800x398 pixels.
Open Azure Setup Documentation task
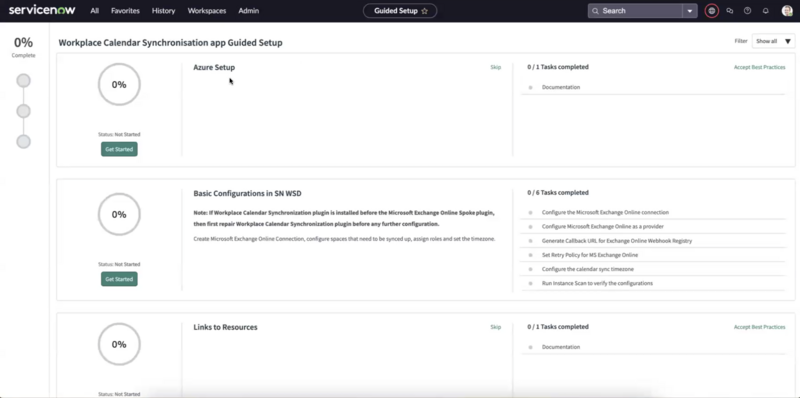tap(561, 87)
